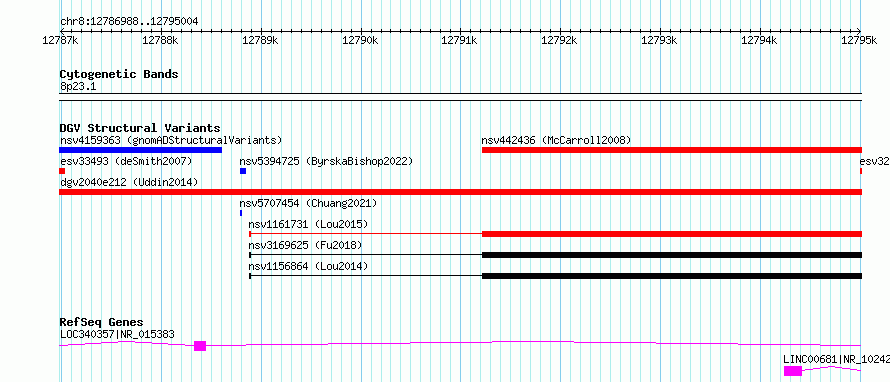Click the 12790k ruler label
890x382 pixels.
click(x=360, y=40)
